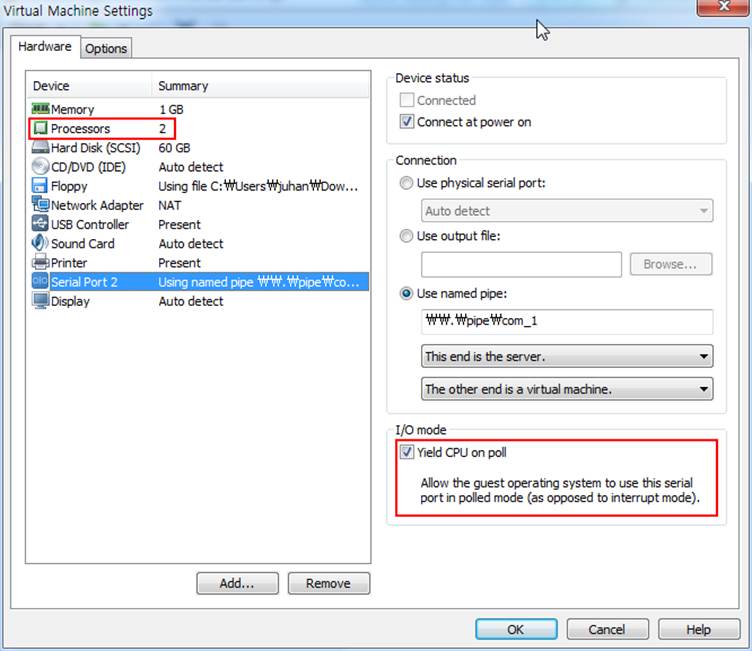Click the USB Controller icon
The height and width of the screenshot is (651, 752).
[x=40, y=224]
